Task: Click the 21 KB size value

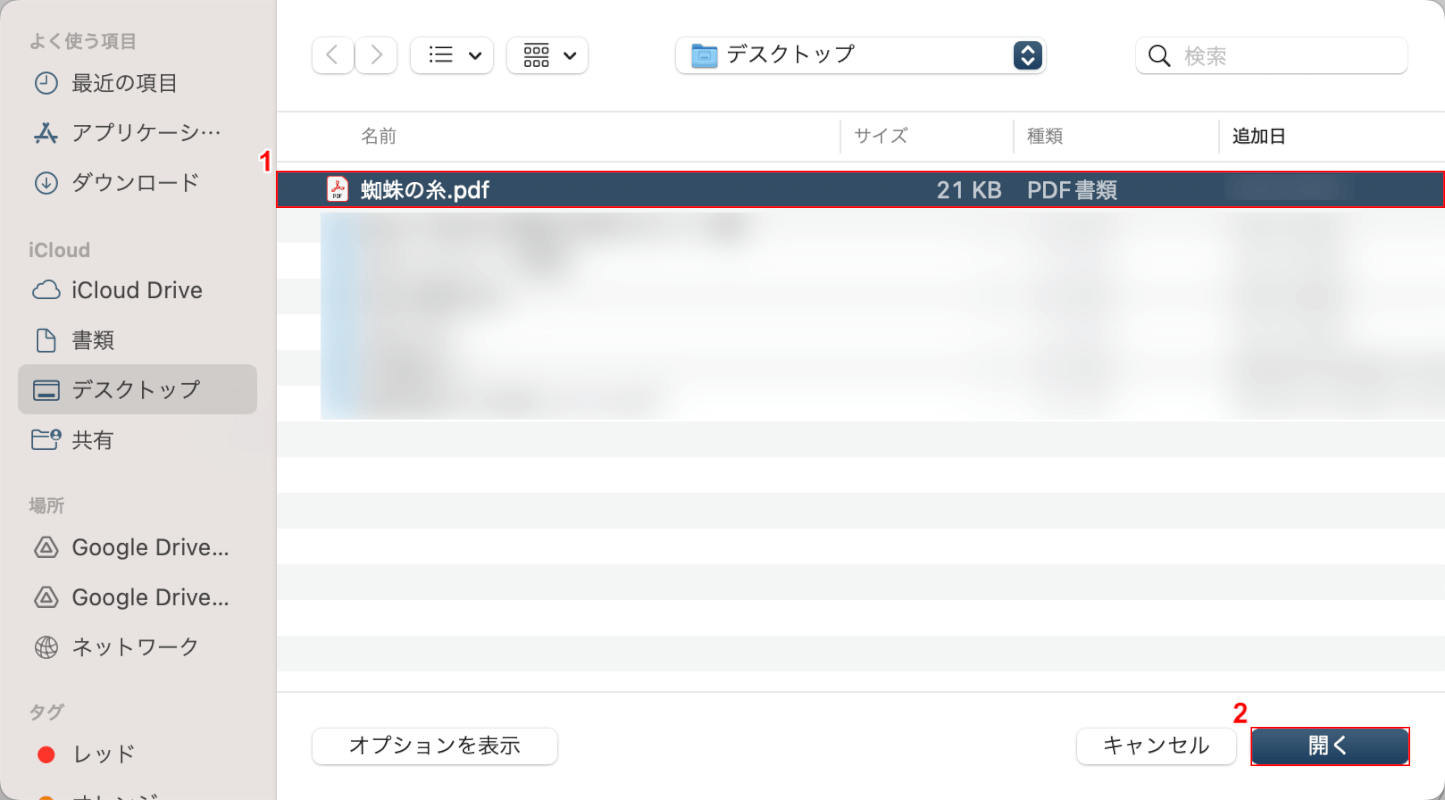Action: point(969,189)
